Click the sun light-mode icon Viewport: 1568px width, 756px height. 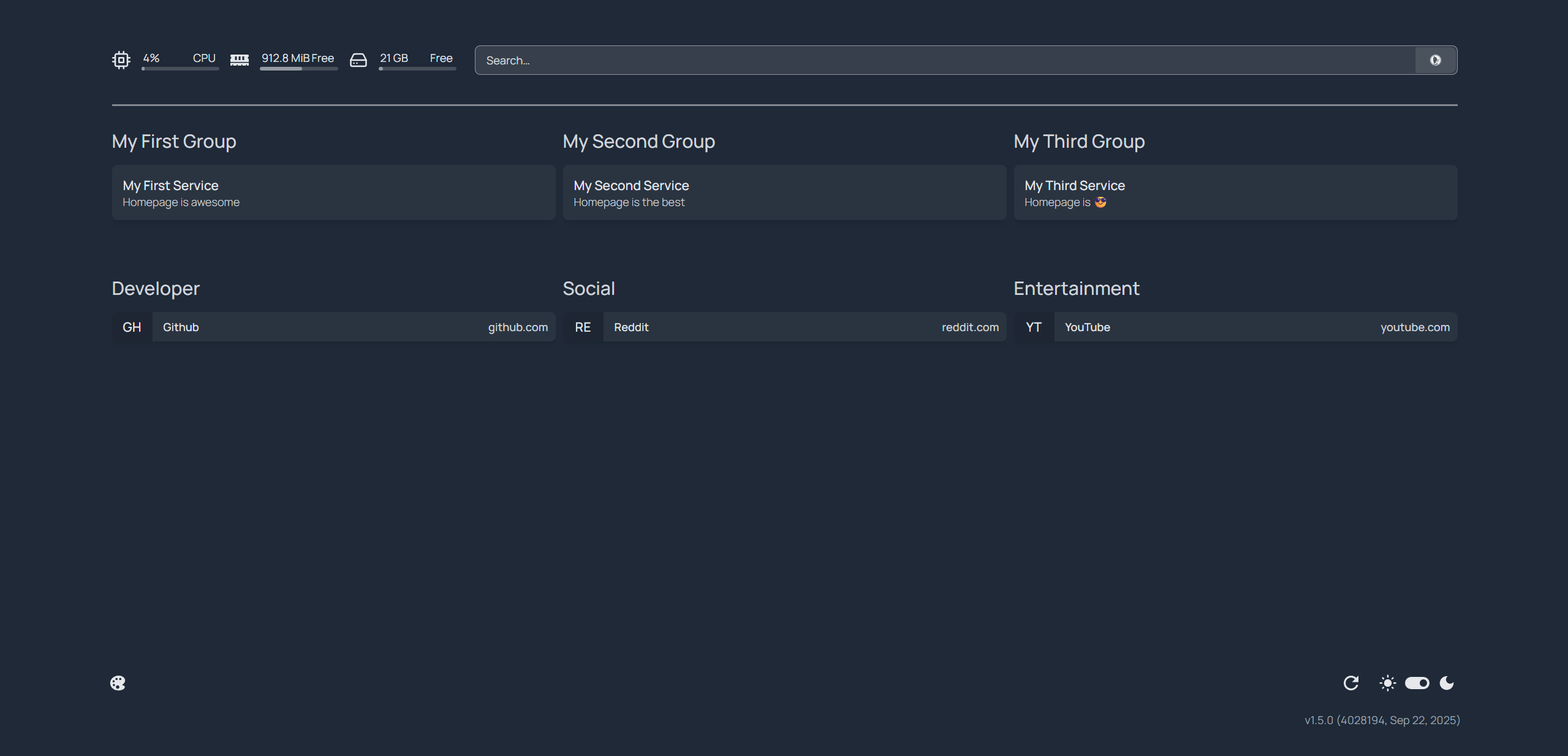pyautogui.click(x=1388, y=683)
